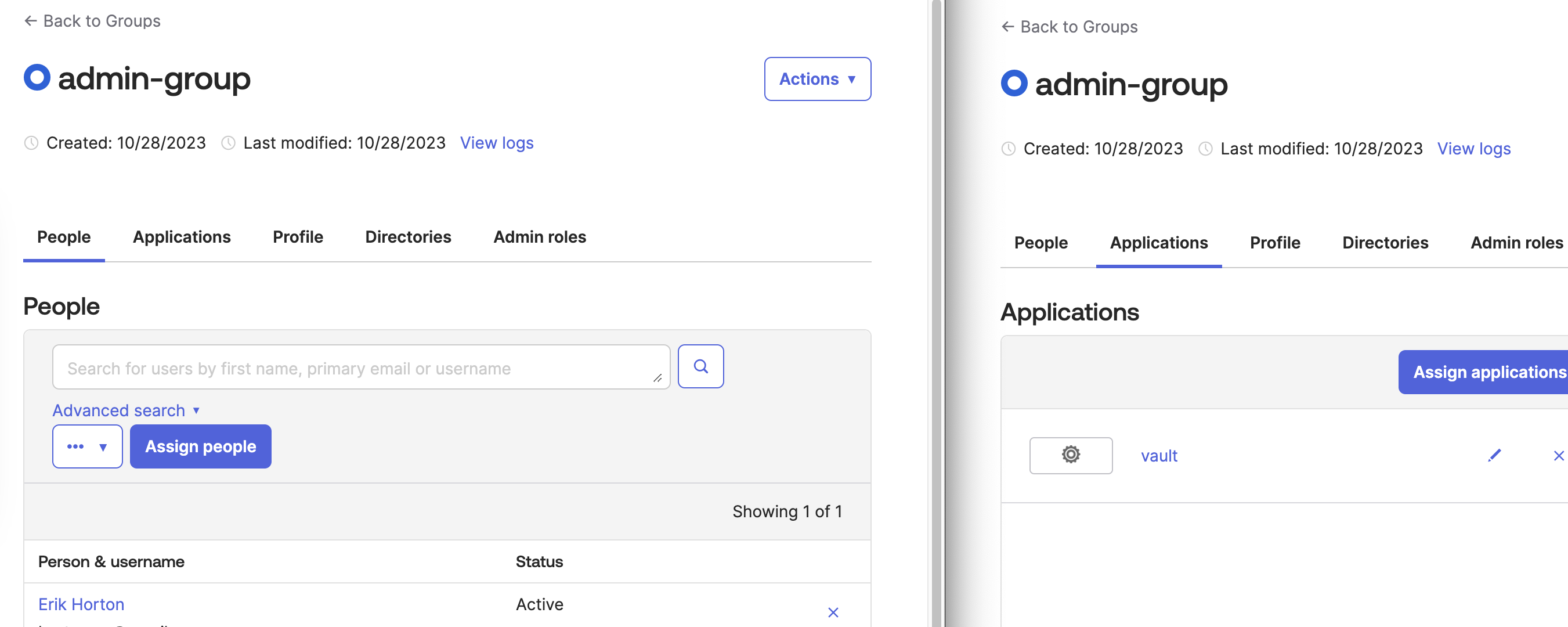
Task: Click clock icon beside Created in left window
Action: [x=31, y=143]
